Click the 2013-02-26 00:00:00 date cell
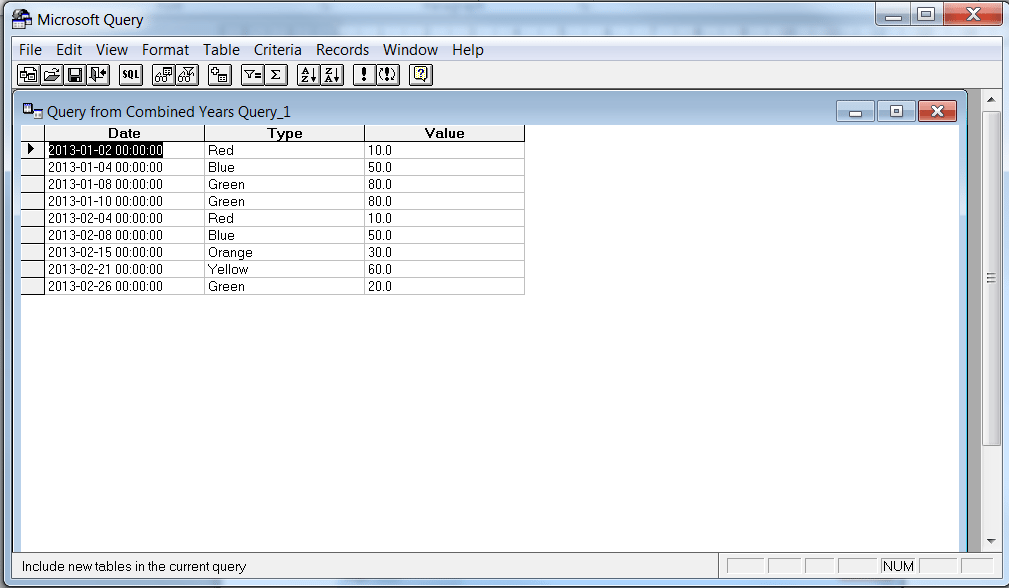This screenshot has height=588, width=1009. point(124,286)
